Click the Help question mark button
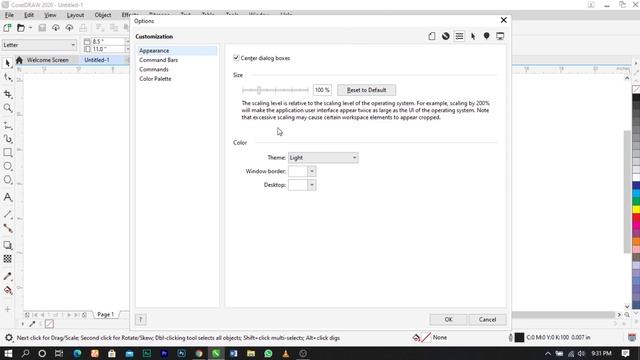Screen dimensions: 640x360 pos(140,320)
